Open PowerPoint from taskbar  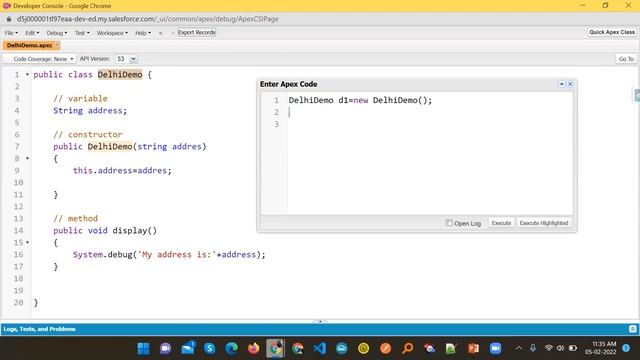tap(473, 348)
